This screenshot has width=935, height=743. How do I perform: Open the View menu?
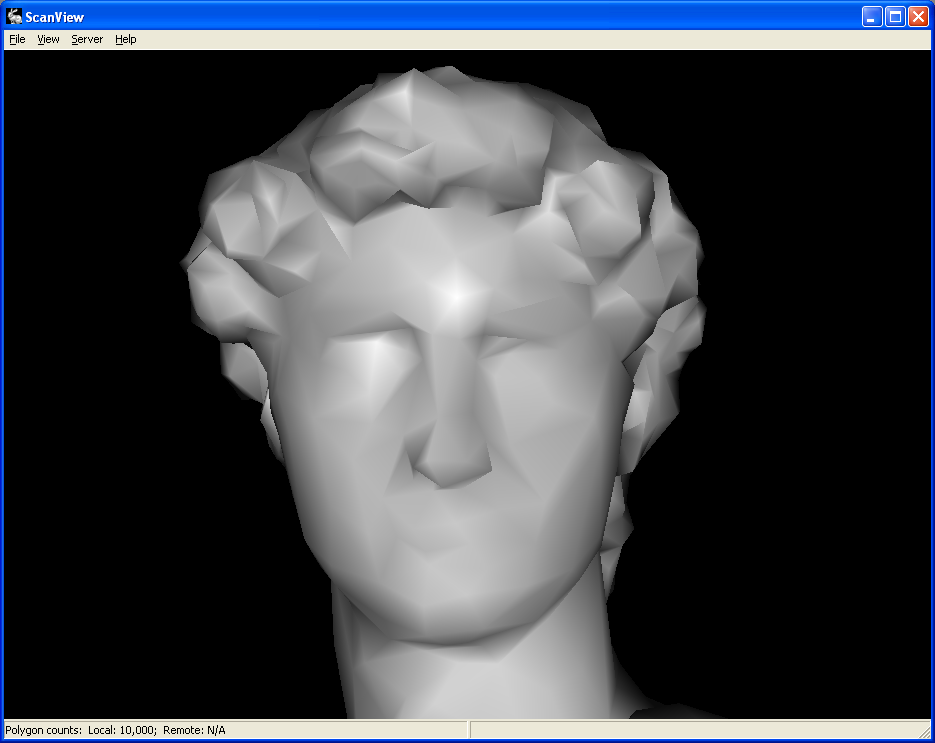[x=48, y=39]
